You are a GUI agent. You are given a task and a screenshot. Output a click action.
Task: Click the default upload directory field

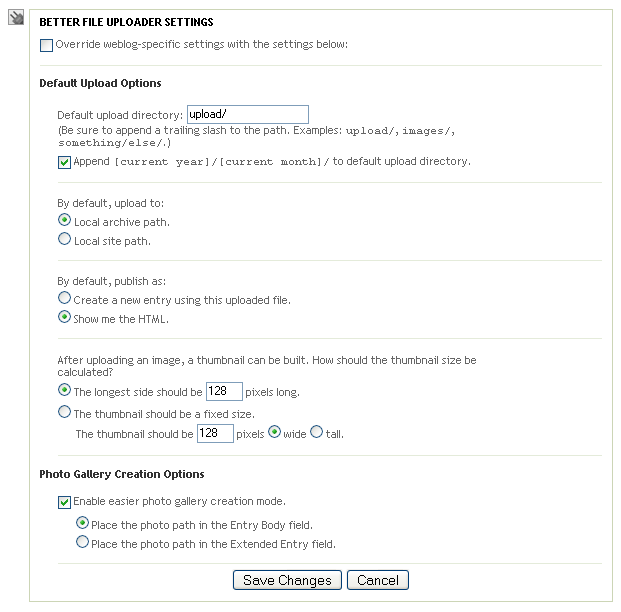[248, 114]
